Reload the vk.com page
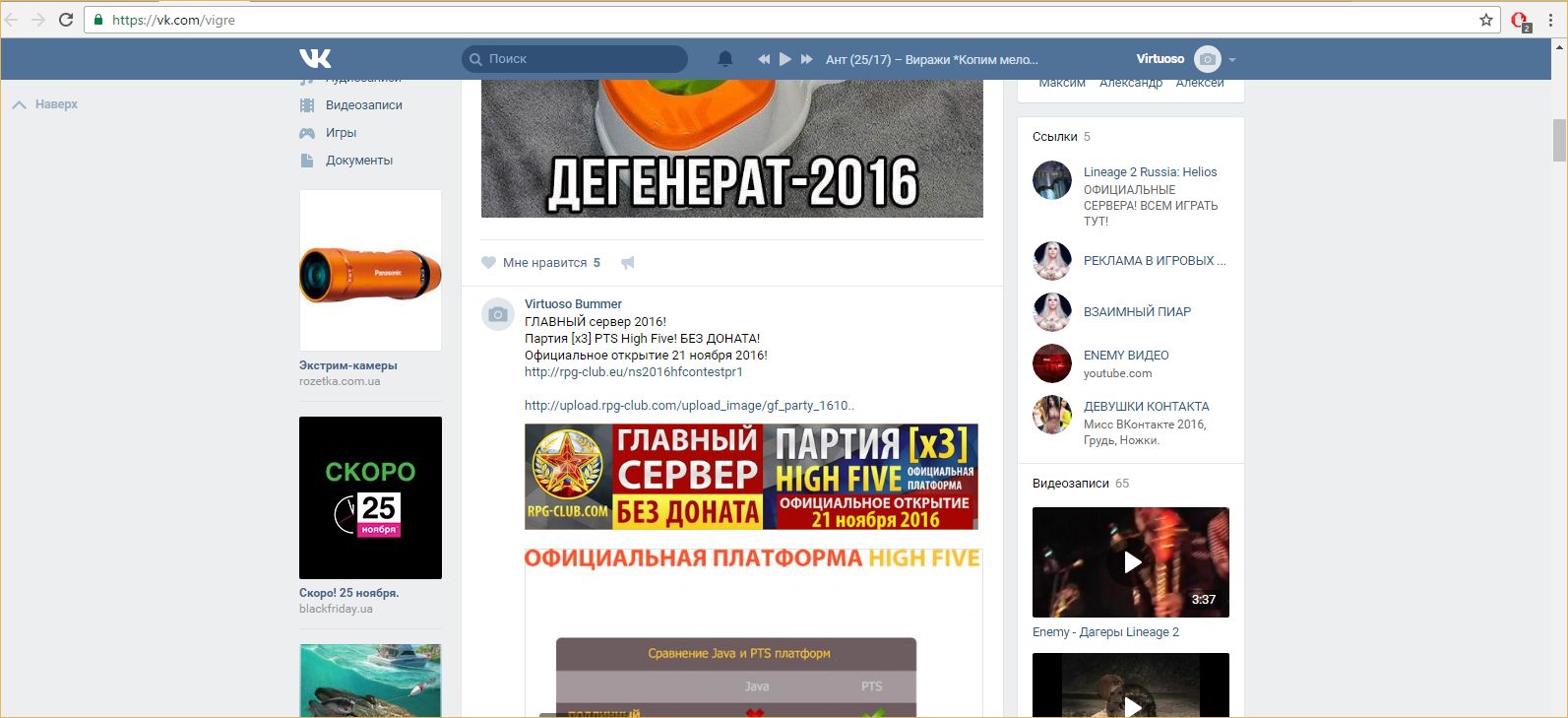The height and width of the screenshot is (718, 1568). (x=66, y=20)
